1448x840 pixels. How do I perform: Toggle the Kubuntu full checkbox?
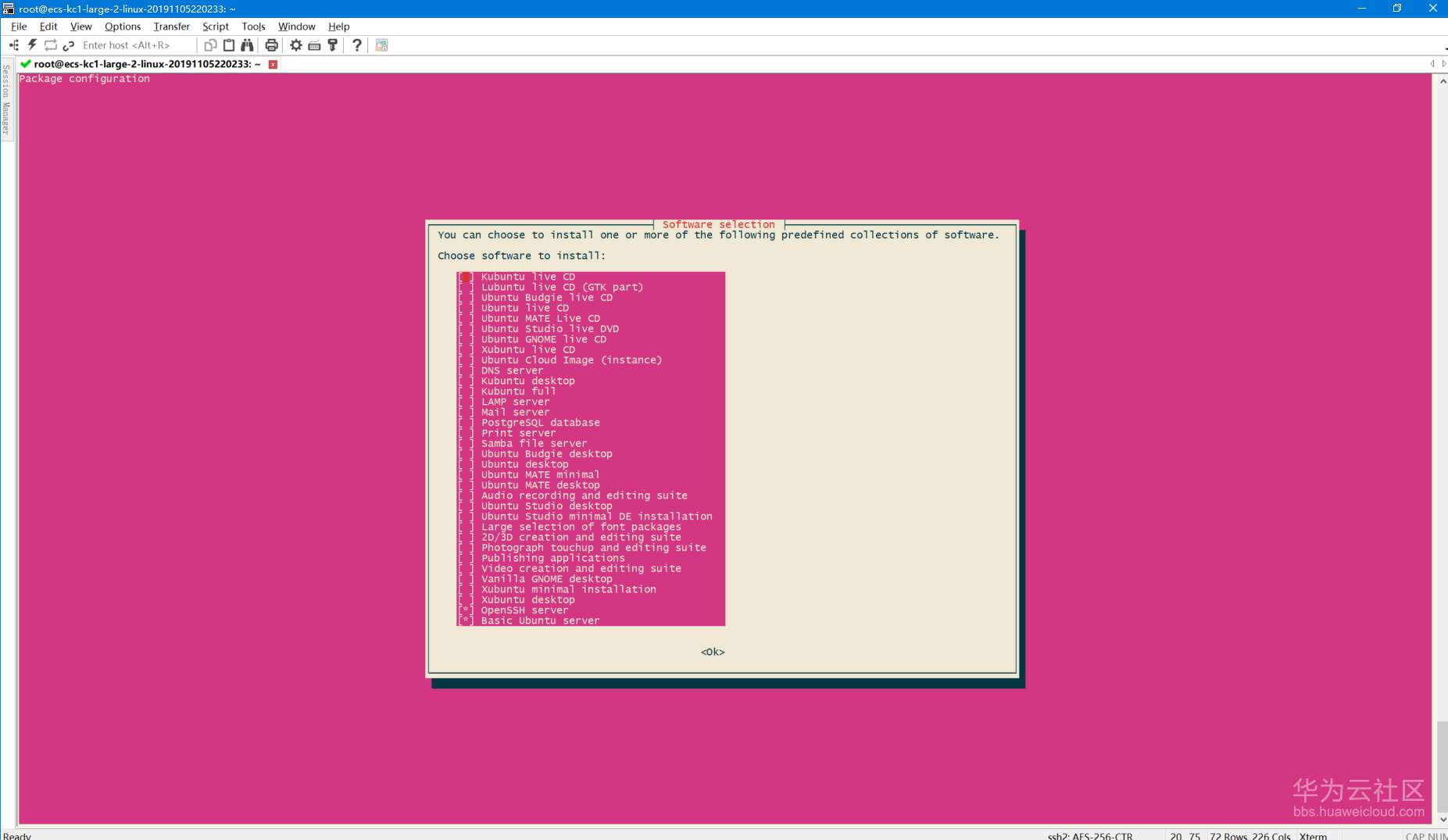point(466,391)
